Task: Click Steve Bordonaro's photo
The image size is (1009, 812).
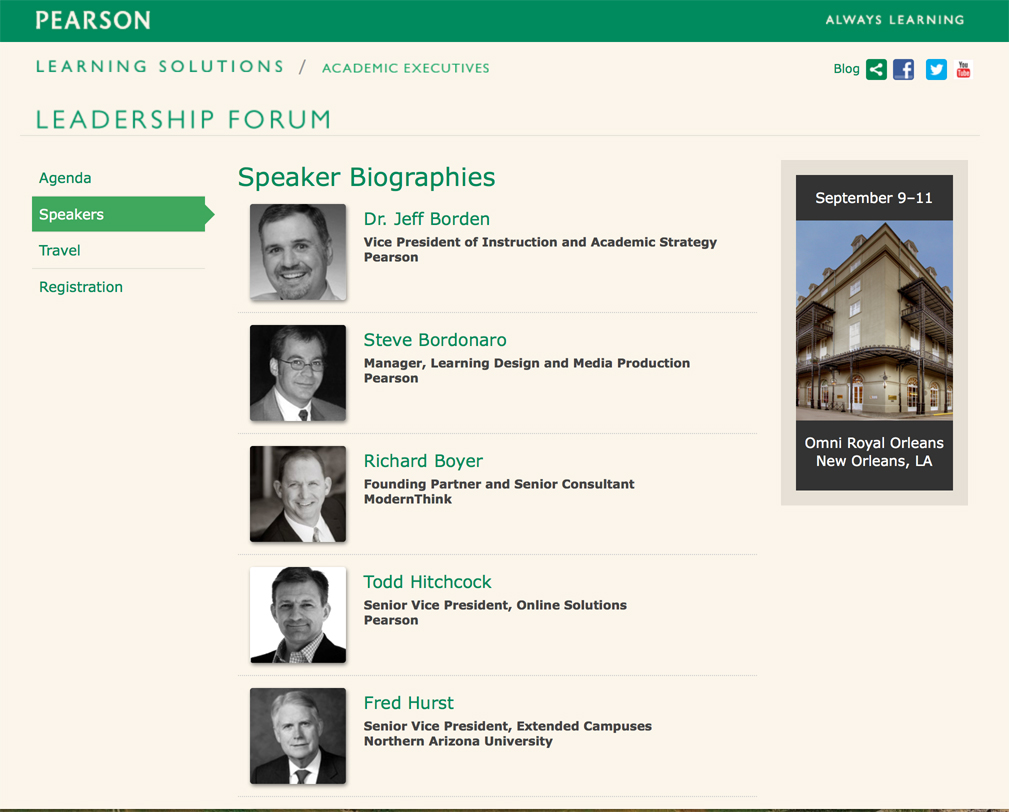Action: pyautogui.click(x=298, y=373)
